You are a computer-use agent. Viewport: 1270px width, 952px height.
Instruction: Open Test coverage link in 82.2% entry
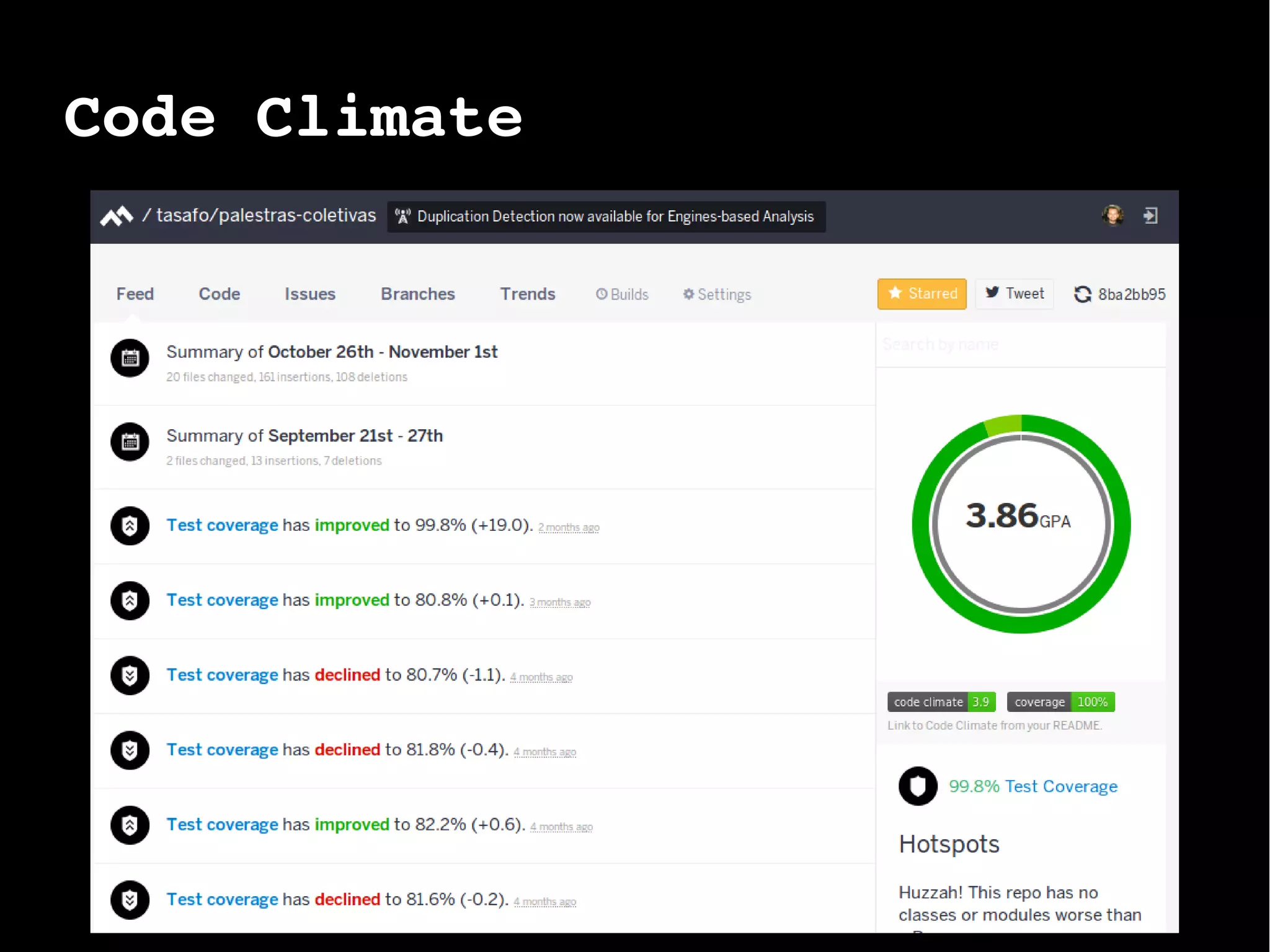tap(222, 825)
